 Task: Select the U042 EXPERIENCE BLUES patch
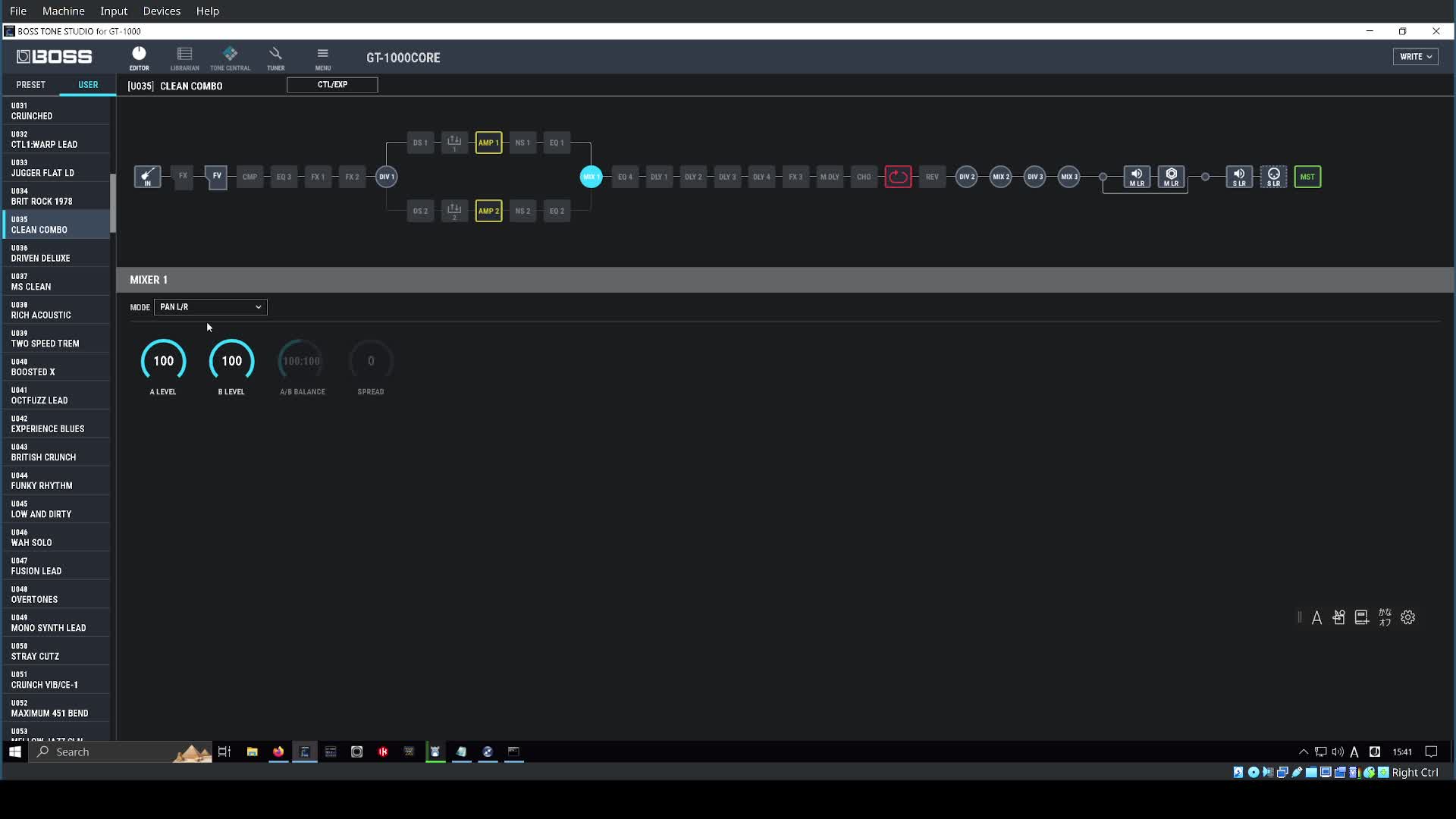click(55, 424)
